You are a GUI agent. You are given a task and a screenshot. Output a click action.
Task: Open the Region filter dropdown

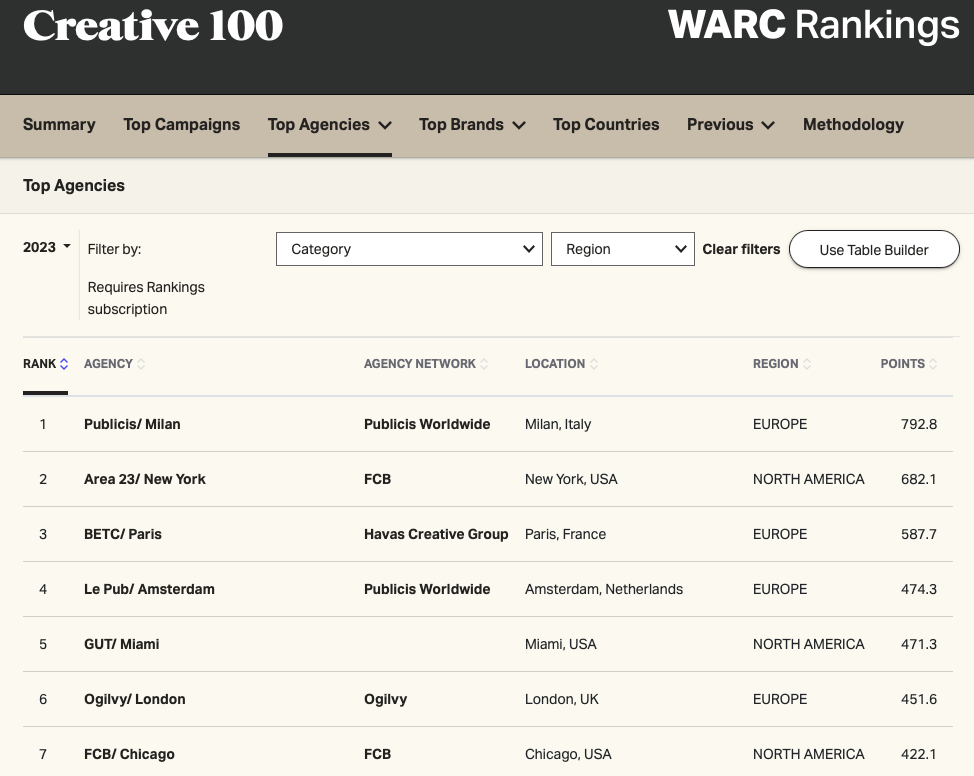pyautogui.click(x=622, y=249)
